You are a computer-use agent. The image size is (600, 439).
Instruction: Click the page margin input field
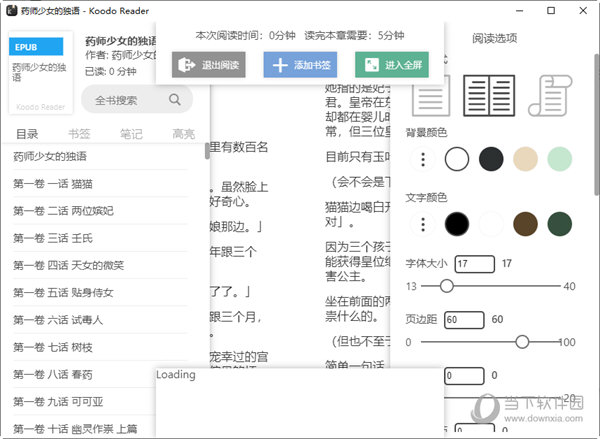(x=464, y=320)
